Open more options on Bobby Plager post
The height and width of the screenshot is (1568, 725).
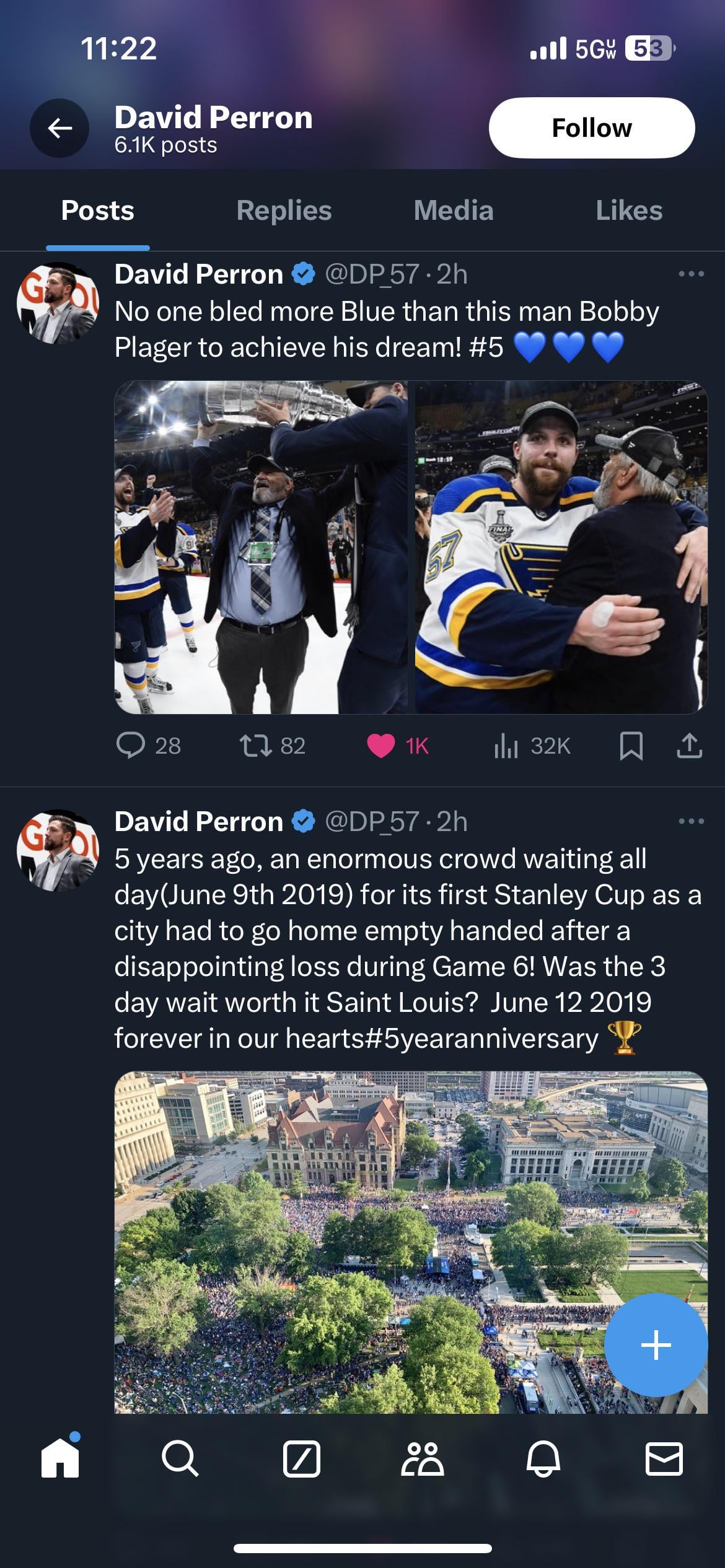[x=691, y=274]
